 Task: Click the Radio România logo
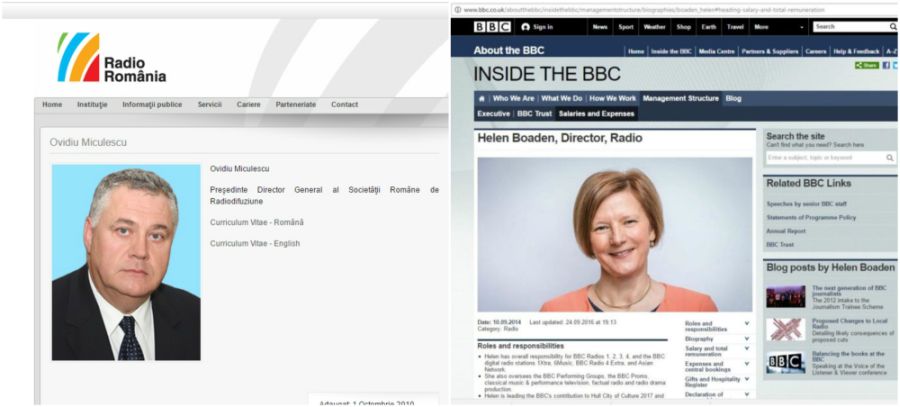pyautogui.click(x=111, y=57)
